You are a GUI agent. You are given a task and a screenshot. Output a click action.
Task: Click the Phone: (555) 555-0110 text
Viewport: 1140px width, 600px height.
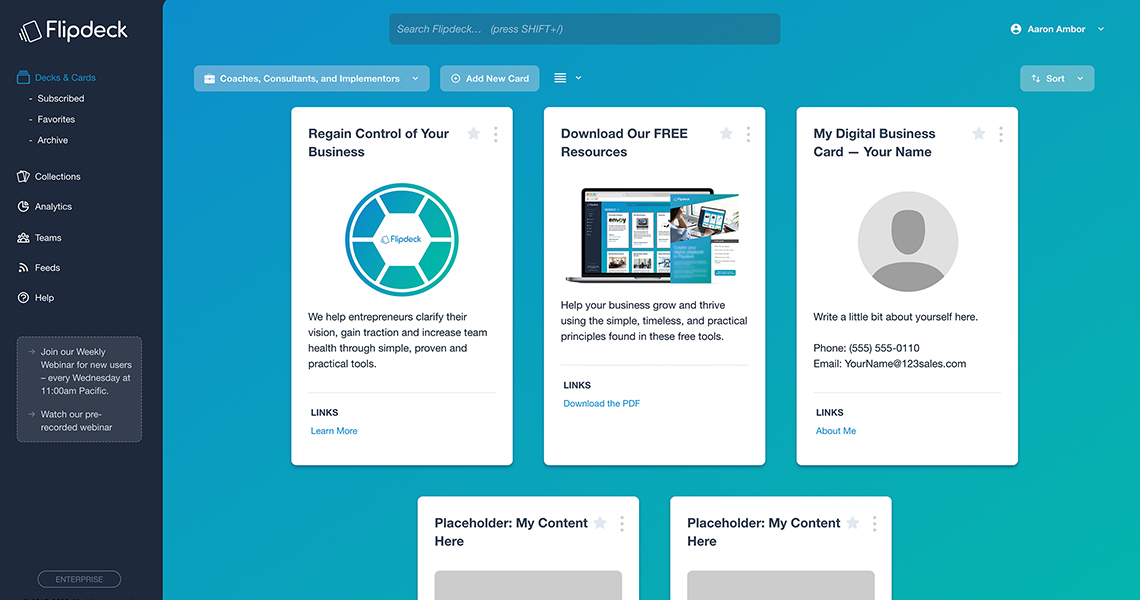(866, 348)
